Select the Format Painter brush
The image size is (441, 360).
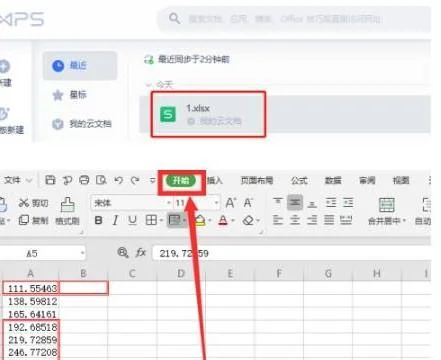pos(68,204)
